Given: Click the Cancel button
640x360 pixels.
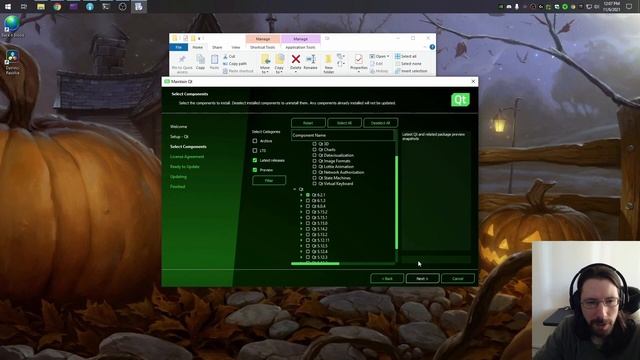Looking at the screenshot, I should pyautogui.click(x=458, y=278).
